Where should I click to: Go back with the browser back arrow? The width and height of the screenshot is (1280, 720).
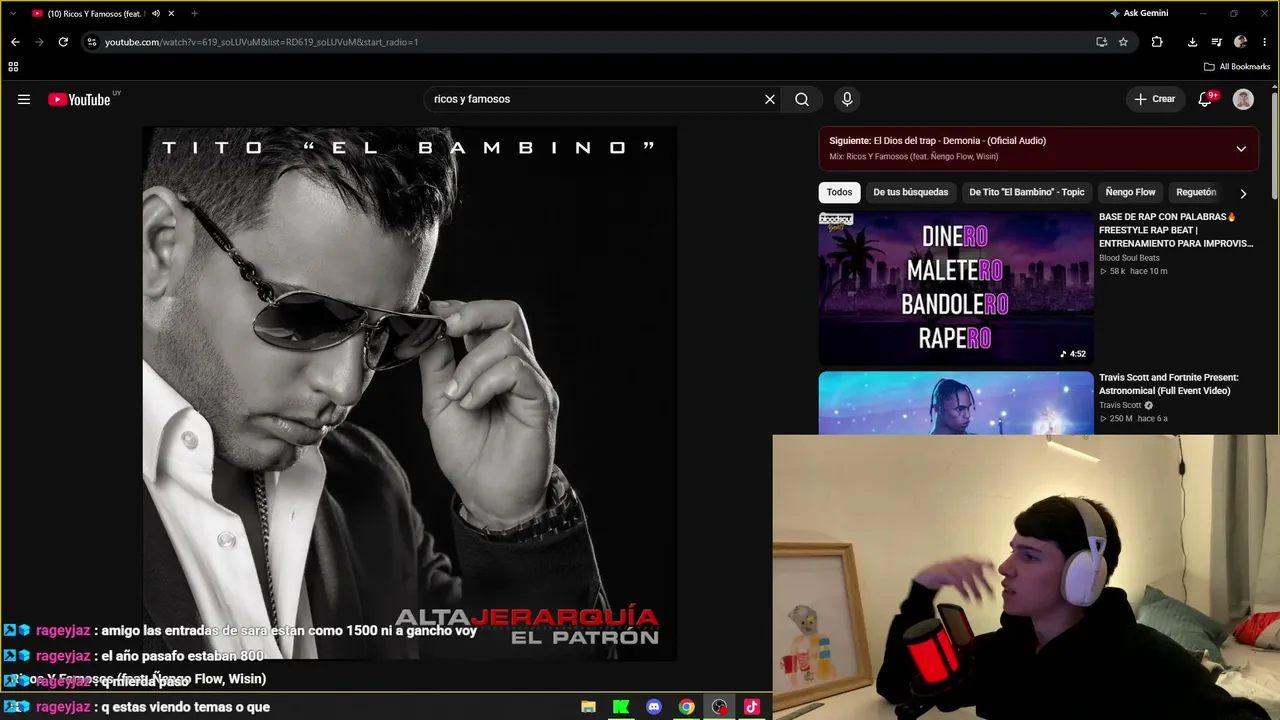(x=15, y=42)
